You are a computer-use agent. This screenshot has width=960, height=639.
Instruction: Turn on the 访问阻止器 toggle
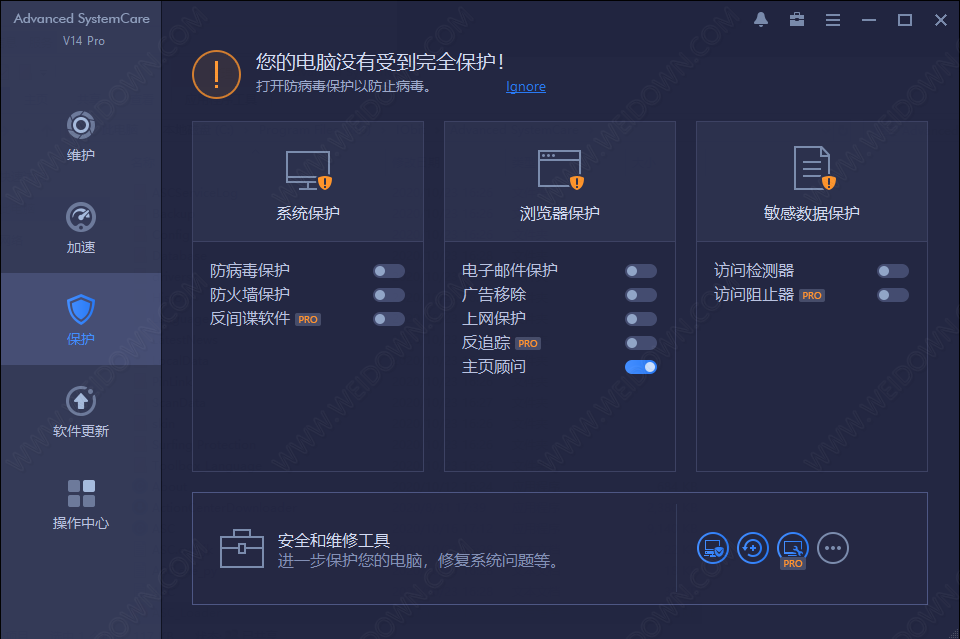(893, 295)
